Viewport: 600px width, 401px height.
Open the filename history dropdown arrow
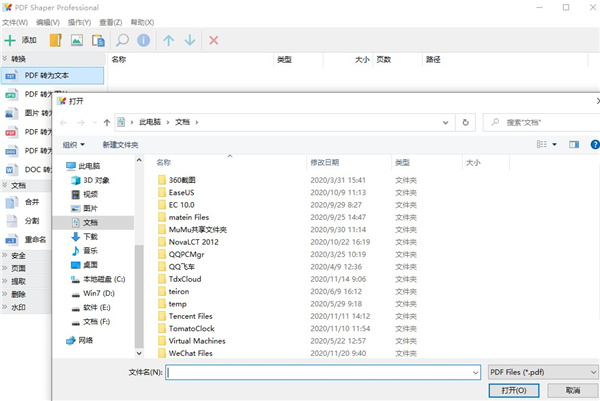click(475, 372)
